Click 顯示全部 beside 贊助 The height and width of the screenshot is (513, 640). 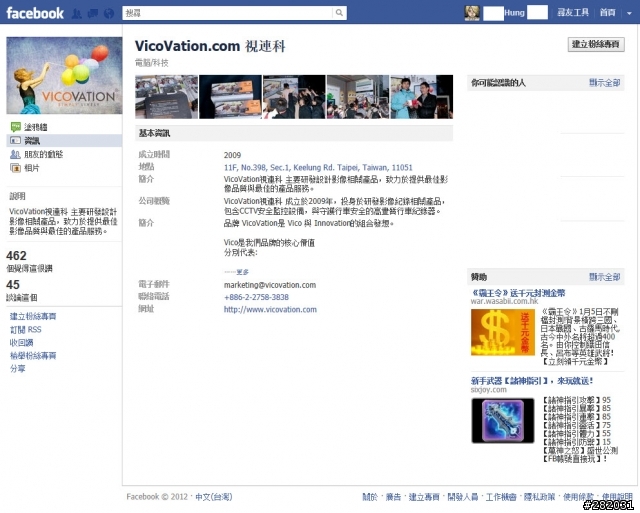coord(604,277)
